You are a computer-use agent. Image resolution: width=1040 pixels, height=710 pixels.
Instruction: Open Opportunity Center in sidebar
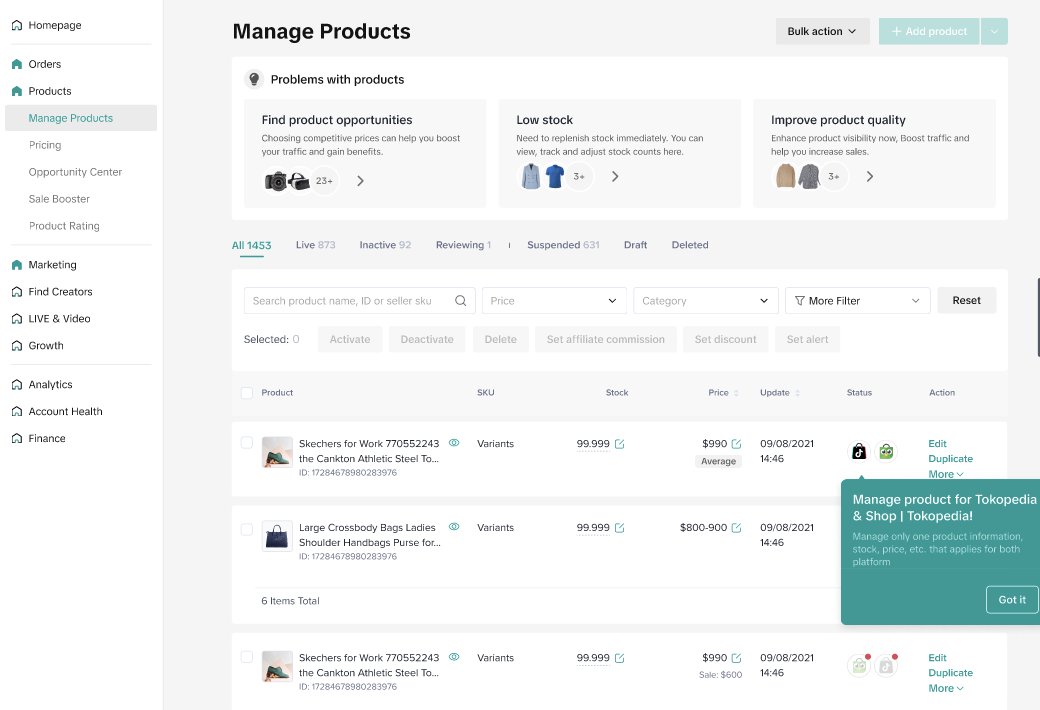[x=75, y=172]
